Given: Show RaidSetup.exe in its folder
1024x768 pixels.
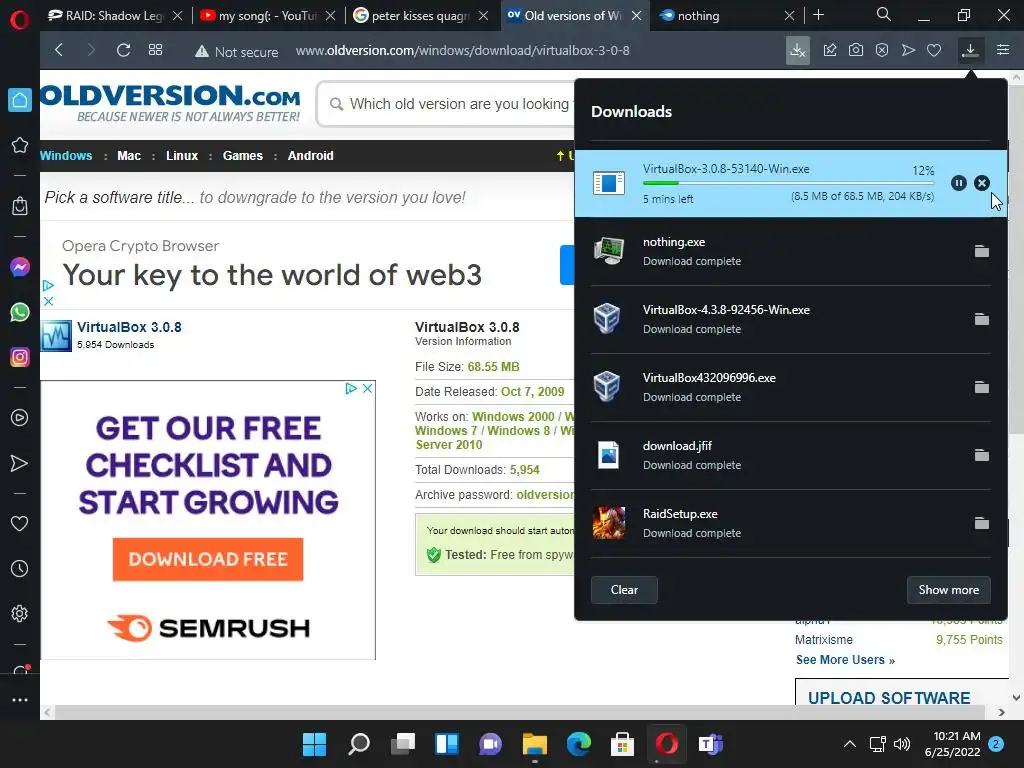Looking at the screenshot, I should [982, 522].
